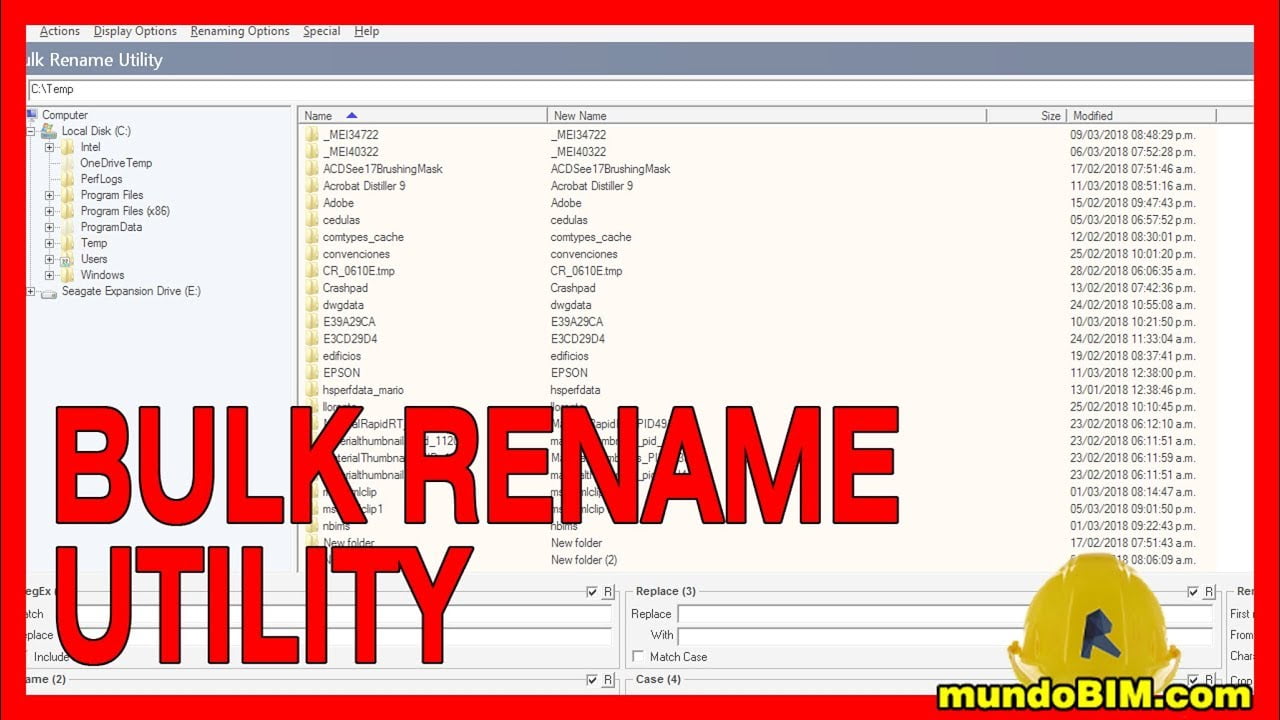Viewport: 1280px width, 720px height.
Task: Click the folder icon of _MEI34722
Action: [312, 135]
